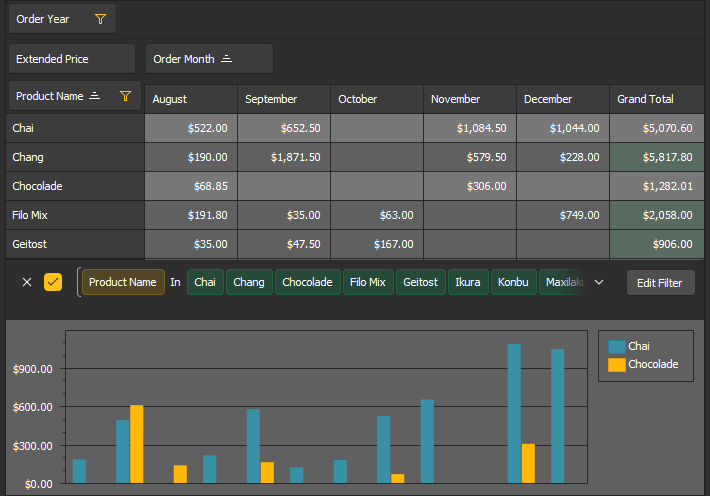Click the Order Month field header
The height and width of the screenshot is (496, 710).
(209, 59)
